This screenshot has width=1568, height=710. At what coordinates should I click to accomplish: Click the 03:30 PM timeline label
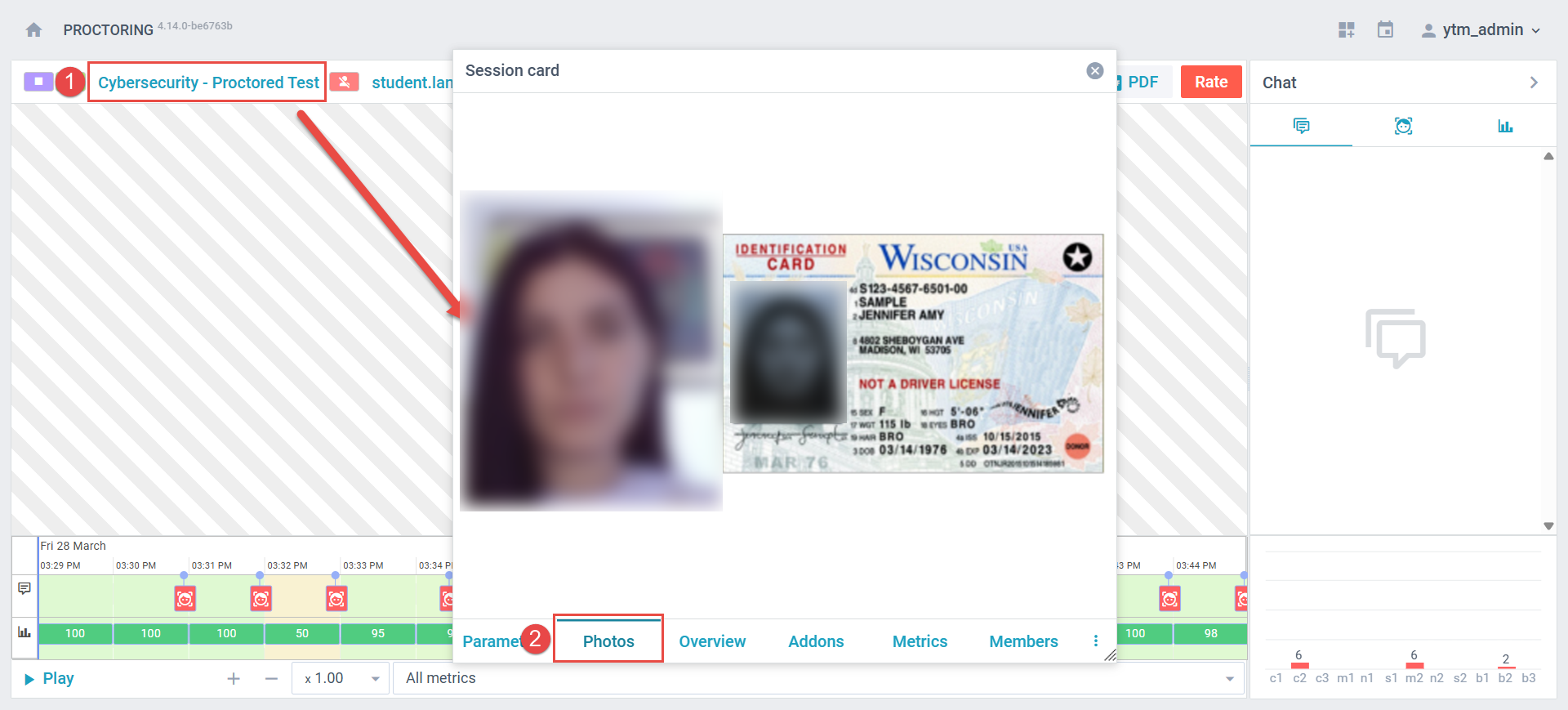pyautogui.click(x=136, y=565)
